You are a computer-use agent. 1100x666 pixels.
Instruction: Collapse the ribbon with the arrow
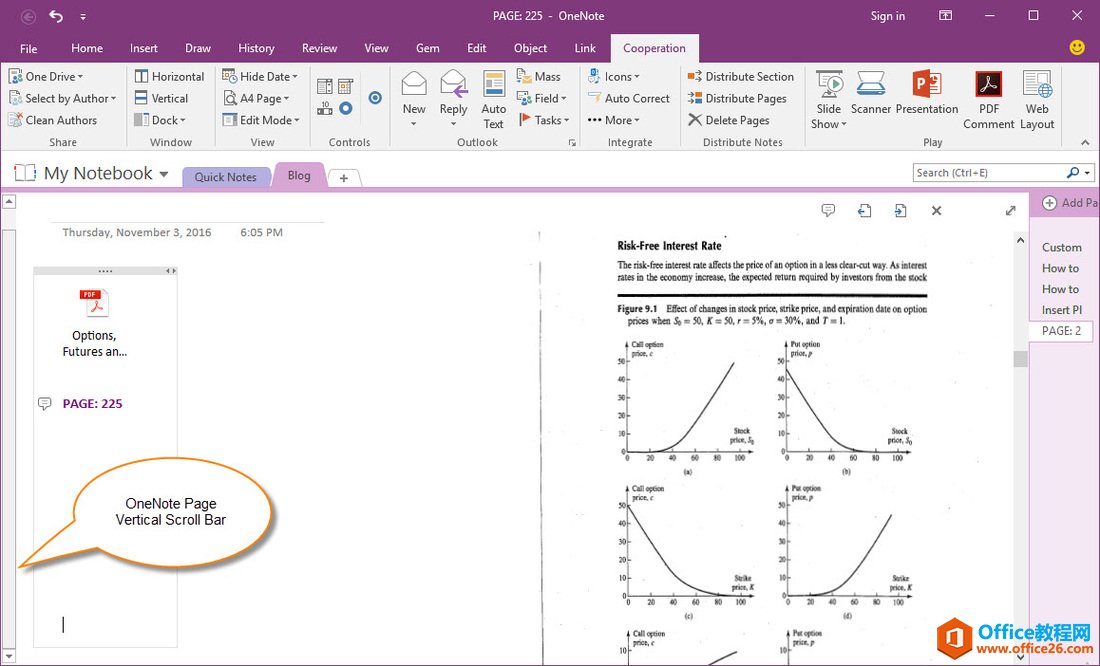tap(1085, 143)
